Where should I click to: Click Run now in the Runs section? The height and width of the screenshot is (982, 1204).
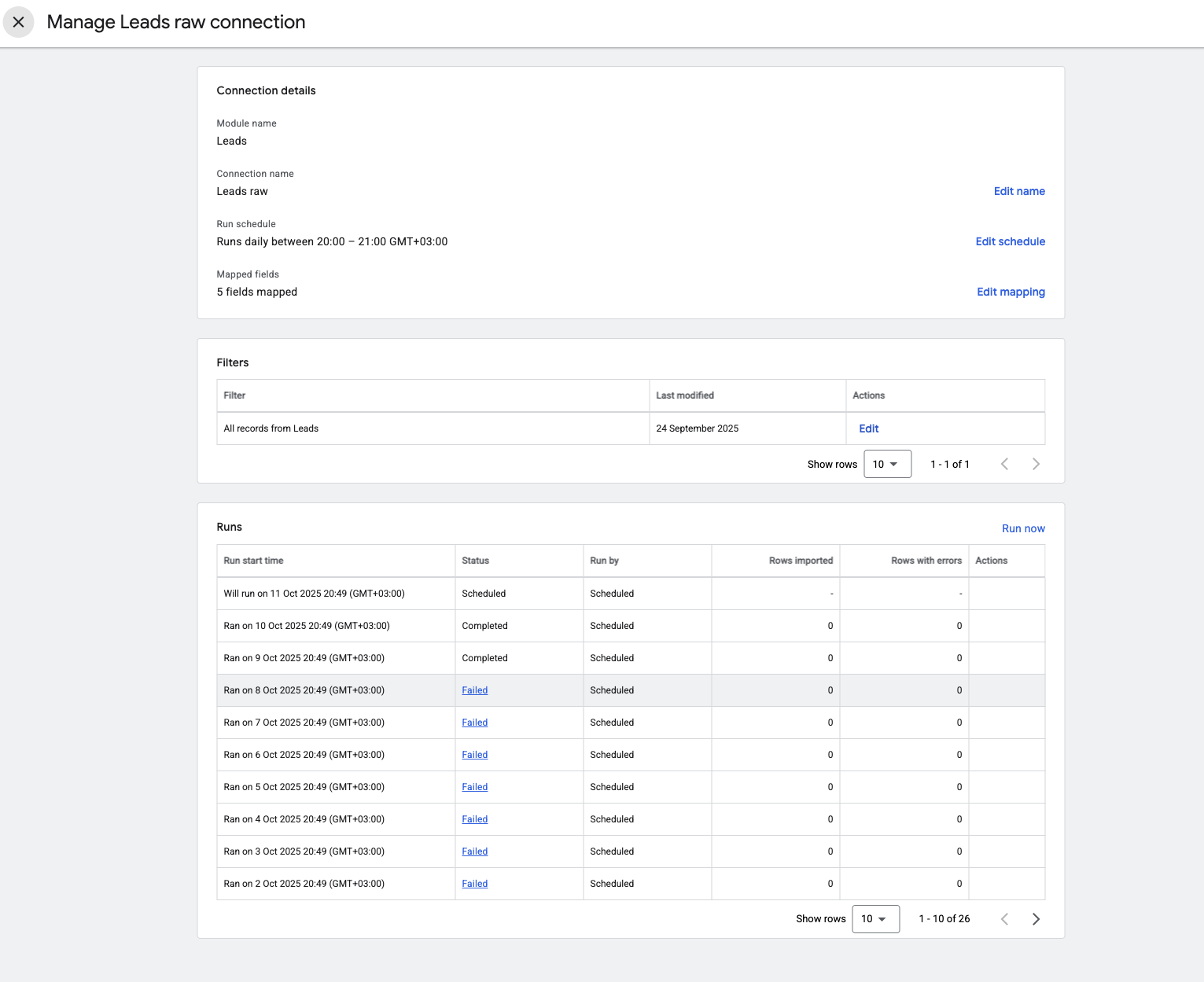(x=1022, y=528)
